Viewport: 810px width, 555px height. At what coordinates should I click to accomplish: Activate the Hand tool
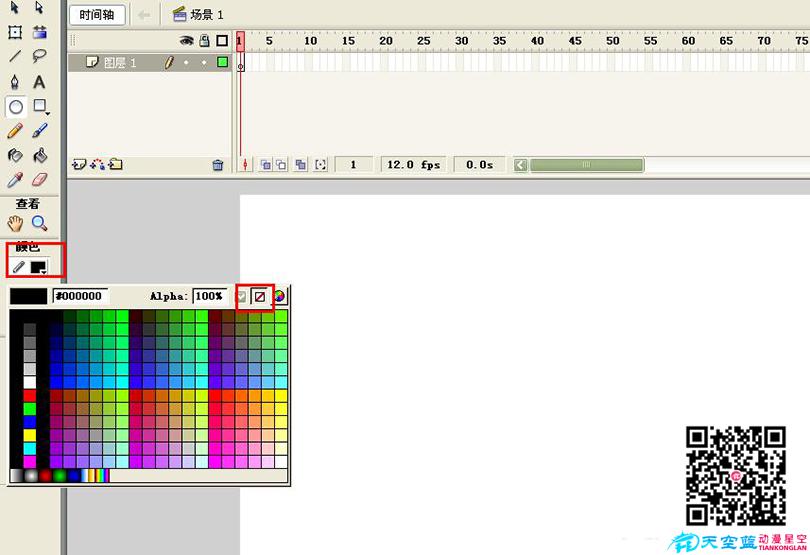coord(15,224)
